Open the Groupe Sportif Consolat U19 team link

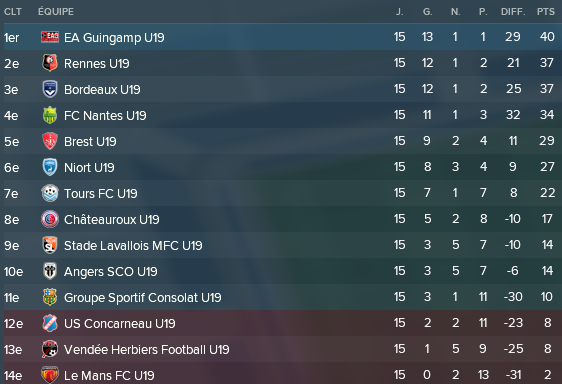click(x=143, y=298)
